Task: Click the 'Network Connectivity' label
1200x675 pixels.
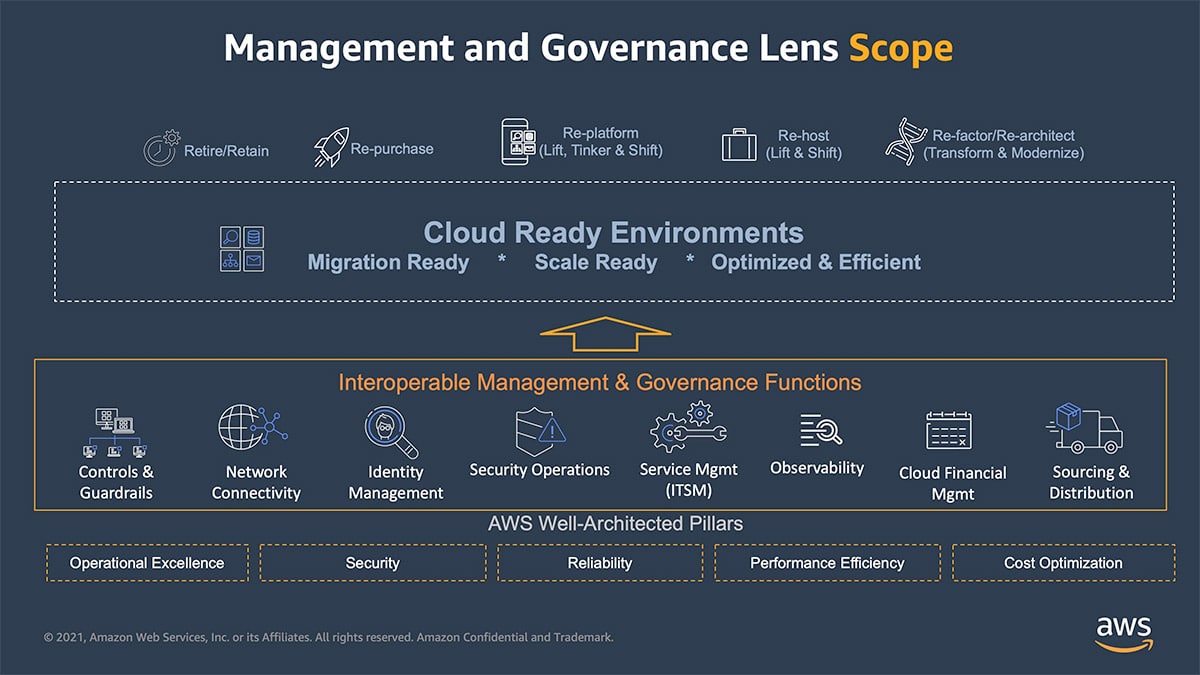Action: pyautogui.click(x=256, y=482)
